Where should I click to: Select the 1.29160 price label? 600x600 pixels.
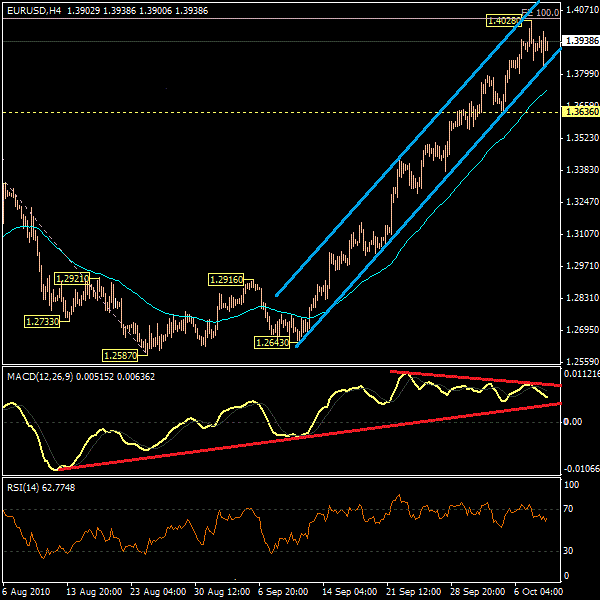(226, 279)
